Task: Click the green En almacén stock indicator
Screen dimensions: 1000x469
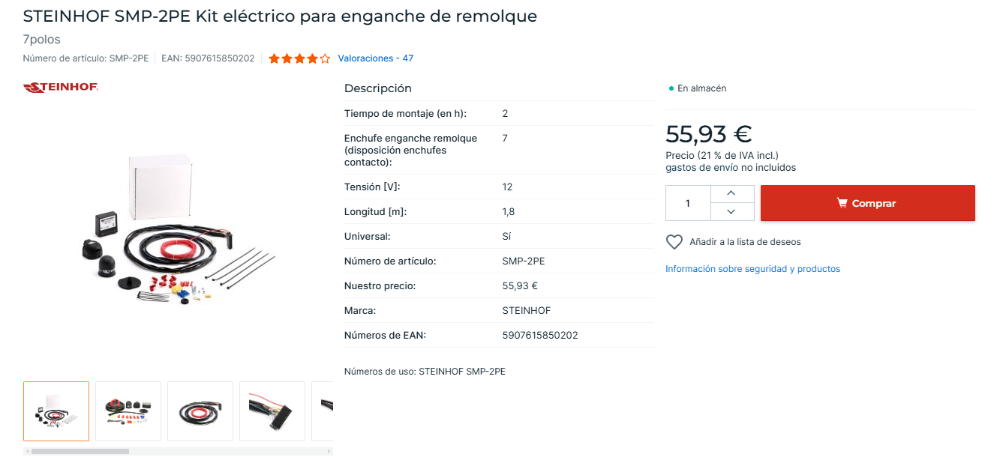Action: pos(697,88)
